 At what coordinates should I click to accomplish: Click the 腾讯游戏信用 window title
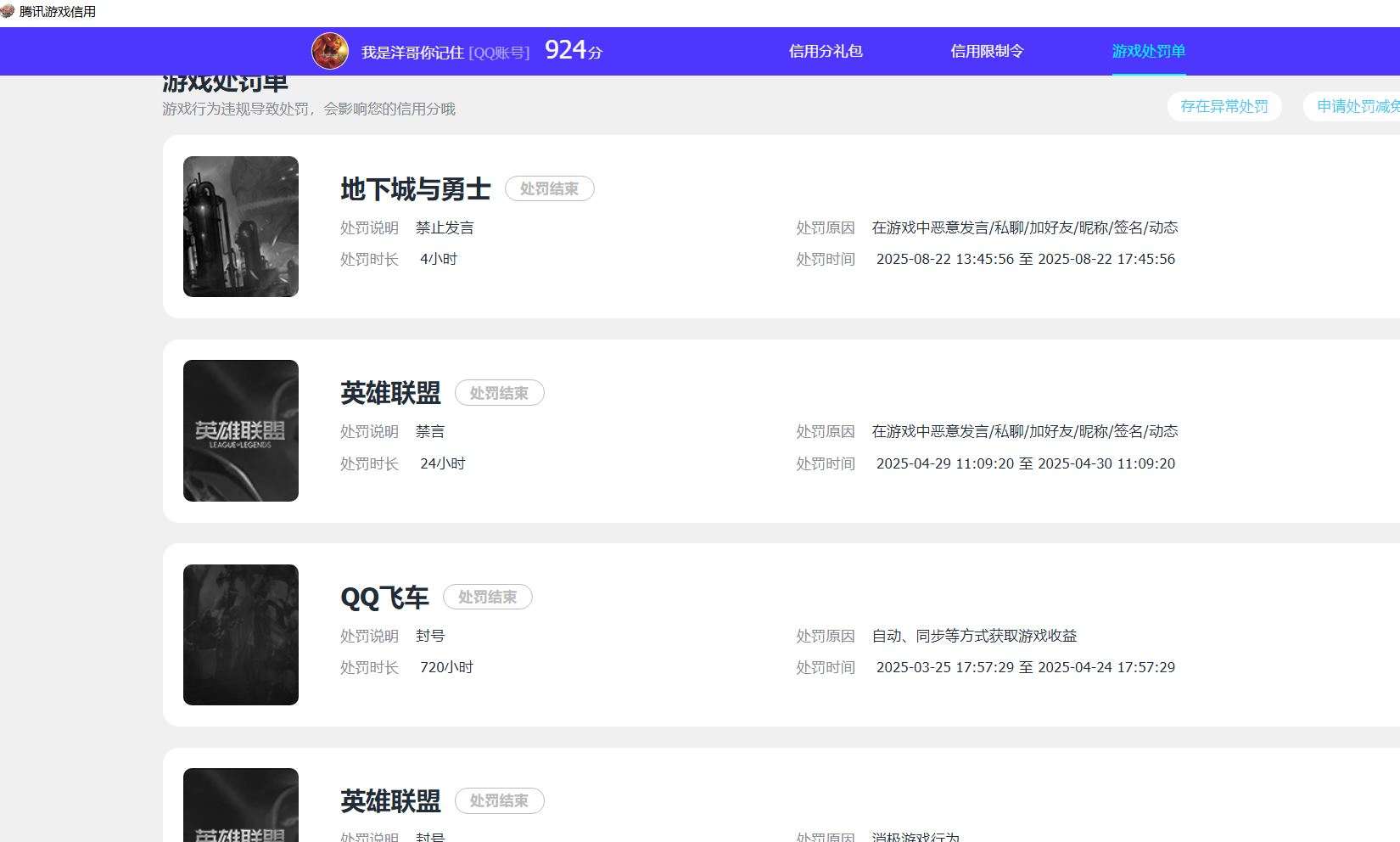click(x=58, y=12)
